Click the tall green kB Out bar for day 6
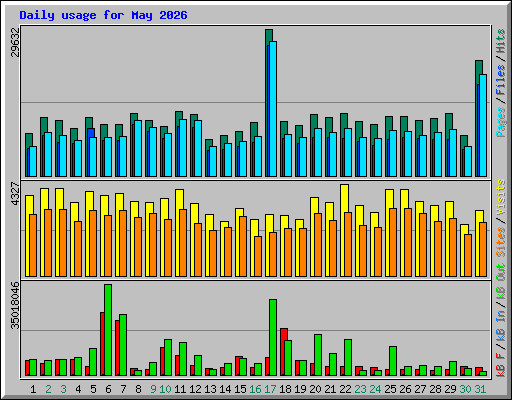This screenshot has height=400, width=512. 108,330
